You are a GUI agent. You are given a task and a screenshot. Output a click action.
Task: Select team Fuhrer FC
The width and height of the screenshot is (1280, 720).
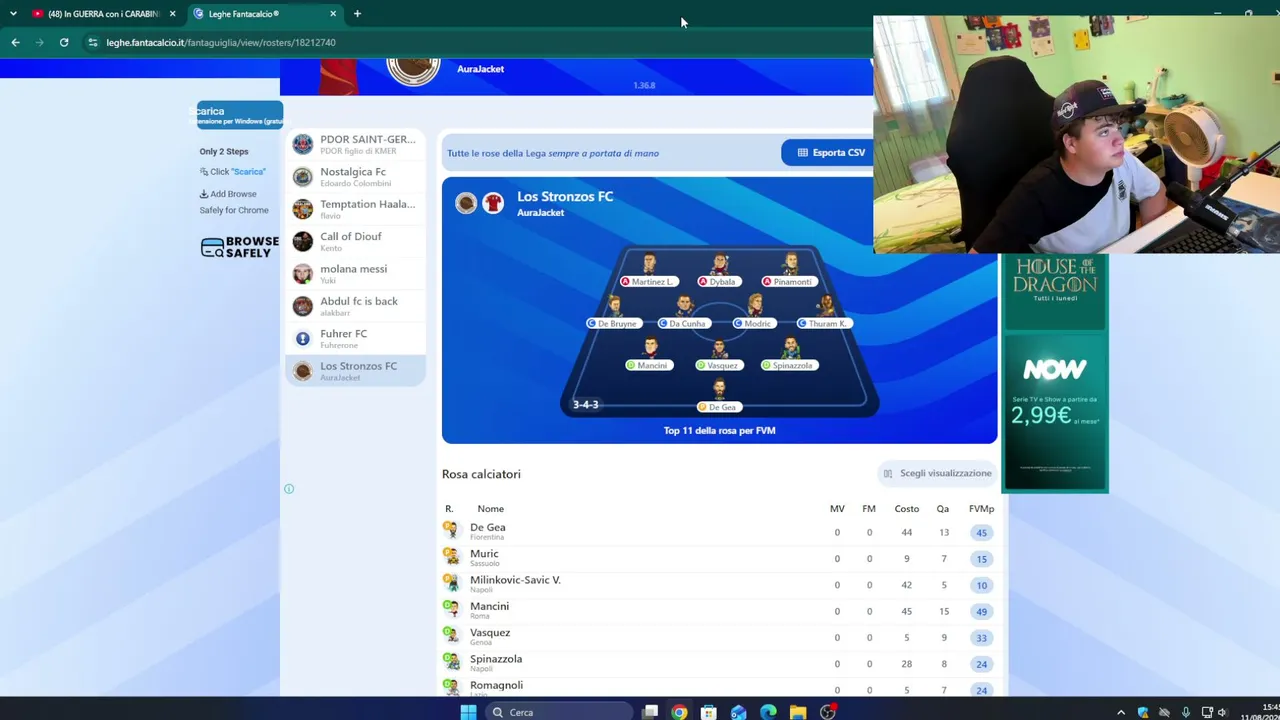tap(355, 339)
